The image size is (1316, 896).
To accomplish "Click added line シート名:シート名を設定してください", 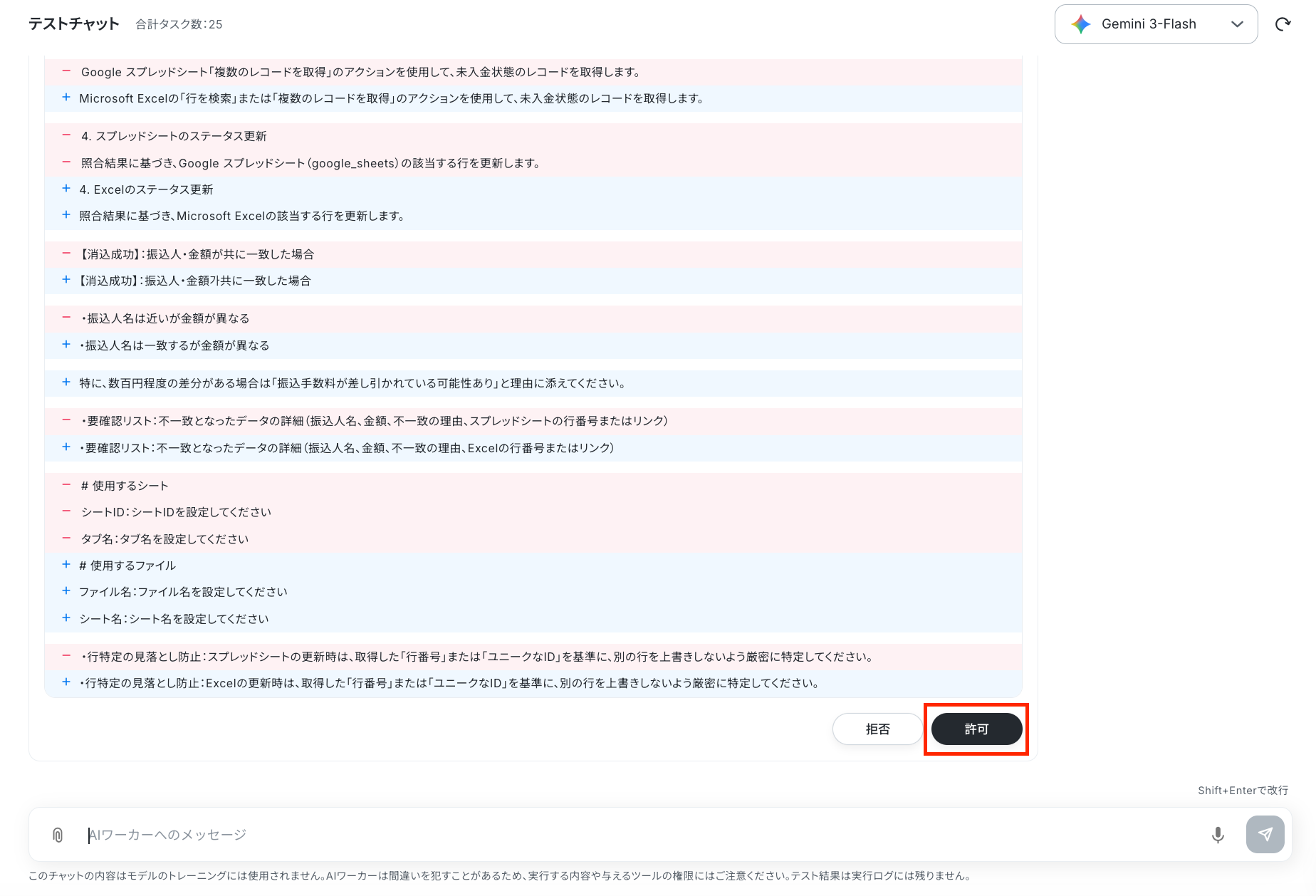I will pyautogui.click(x=533, y=619).
